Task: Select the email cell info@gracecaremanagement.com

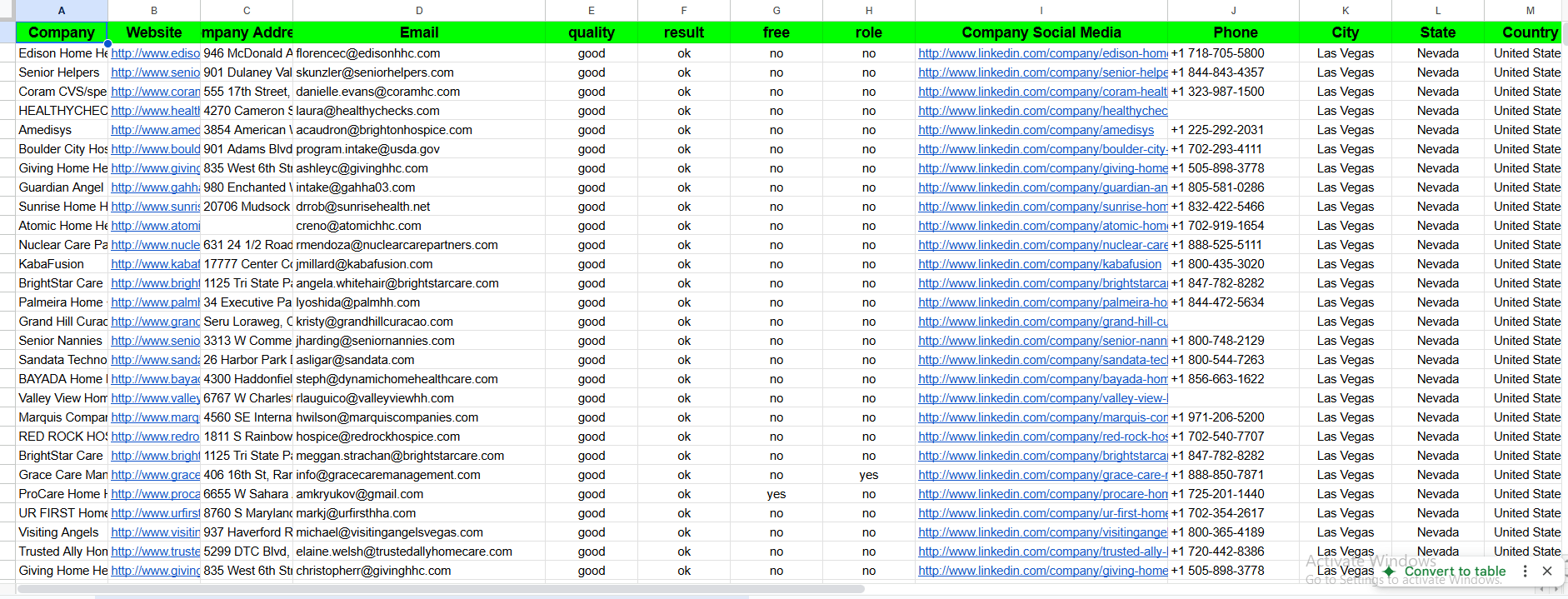Action: pos(419,475)
